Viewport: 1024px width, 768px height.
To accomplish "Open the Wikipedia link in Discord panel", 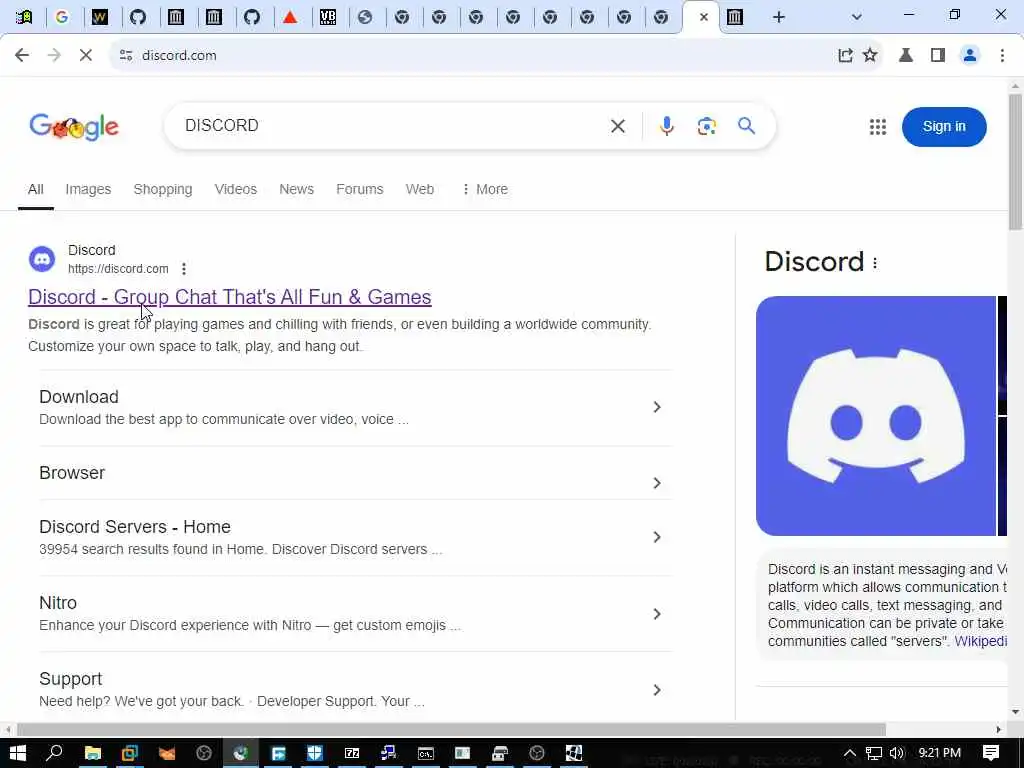I will [x=980, y=641].
